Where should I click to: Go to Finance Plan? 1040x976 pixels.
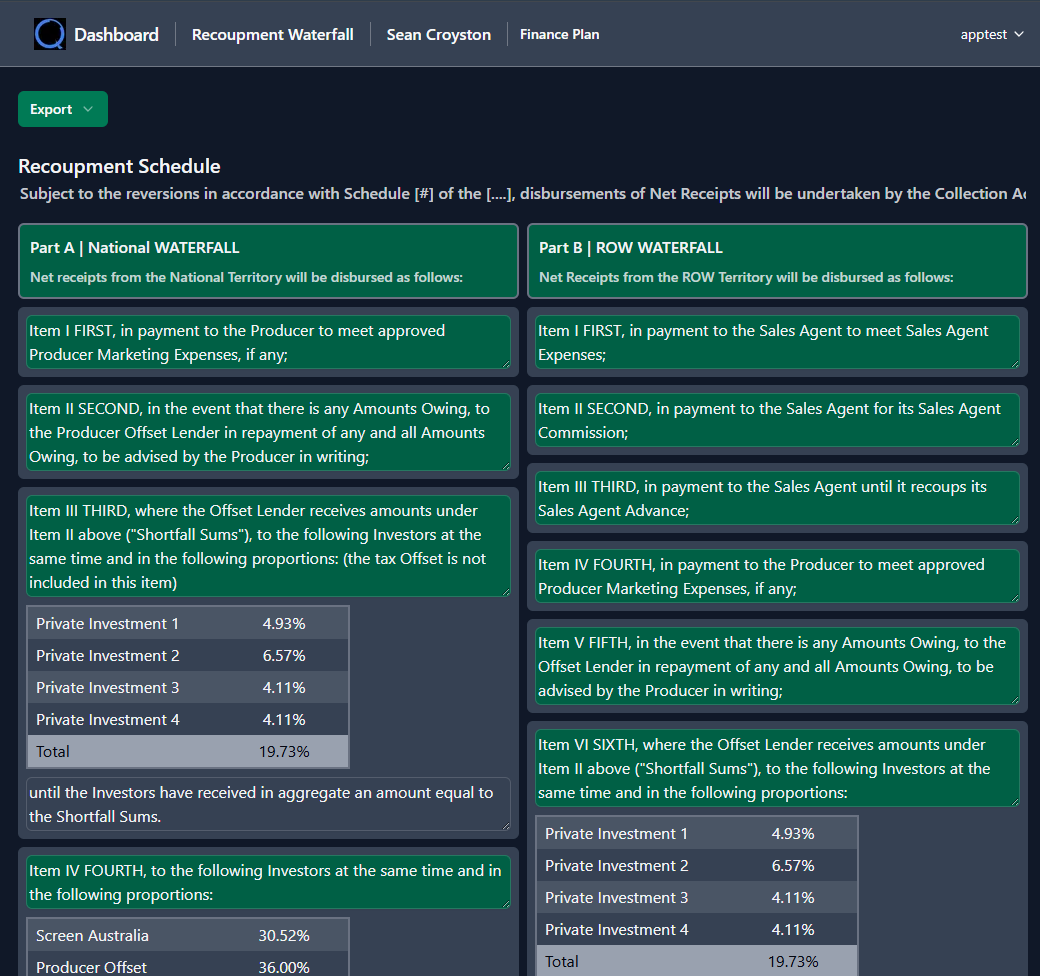pos(559,34)
